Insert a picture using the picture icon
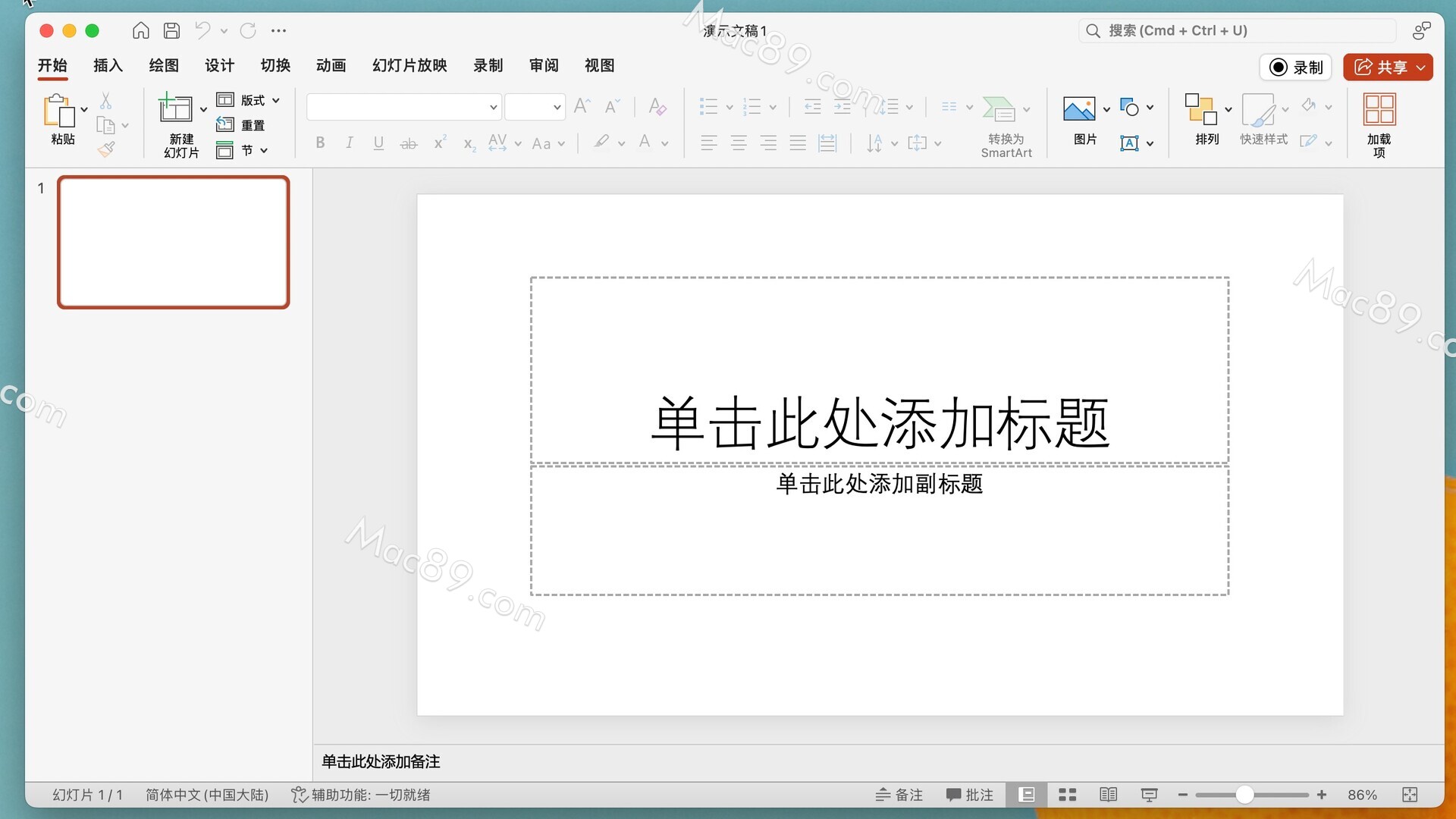Viewport: 1456px width, 819px height. tap(1078, 109)
